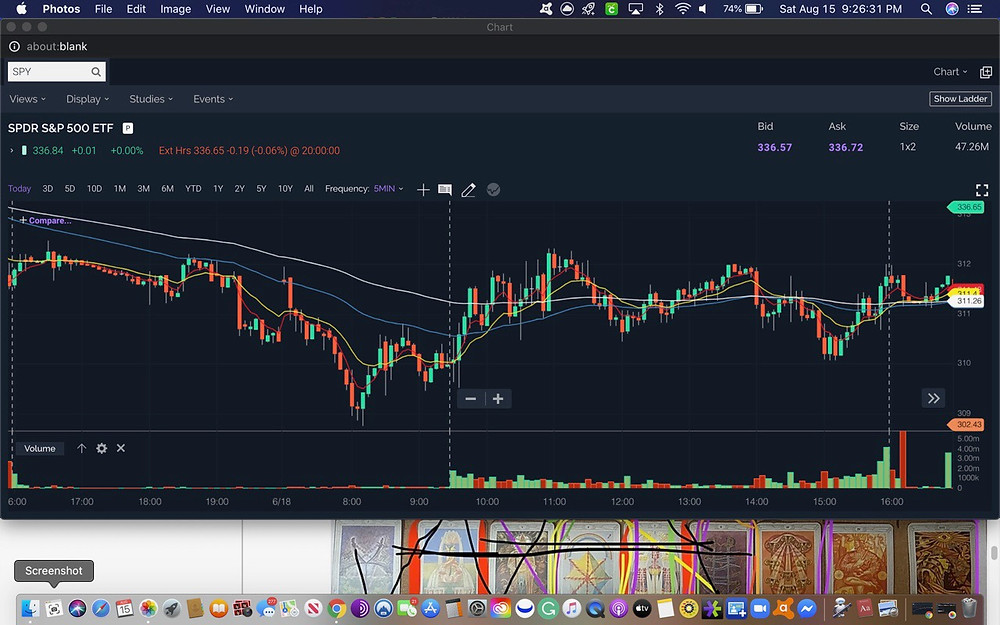Select the 10Y time range
This screenshot has width=1000, height=625.
pos(285,189)
